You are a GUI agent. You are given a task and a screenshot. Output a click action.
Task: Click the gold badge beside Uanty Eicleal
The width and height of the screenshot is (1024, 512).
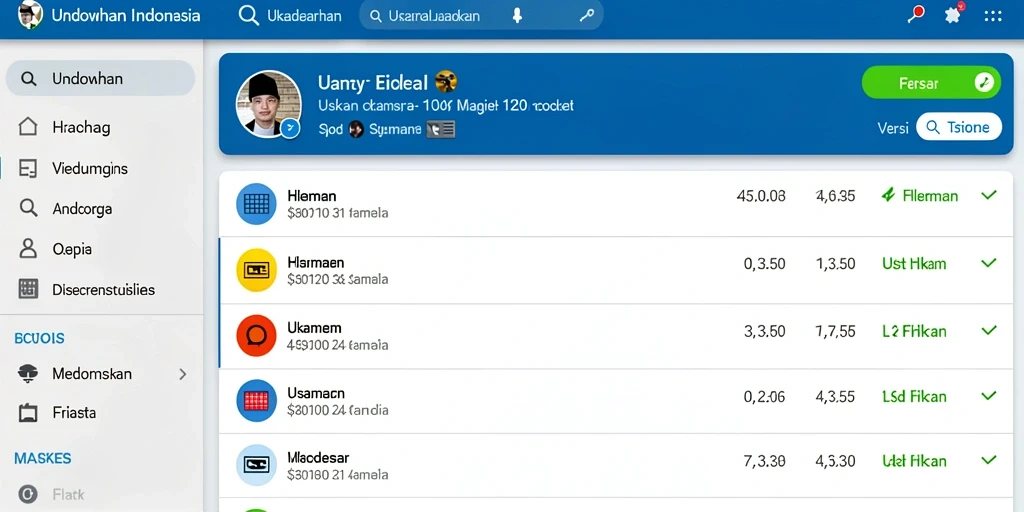(445, 82)
